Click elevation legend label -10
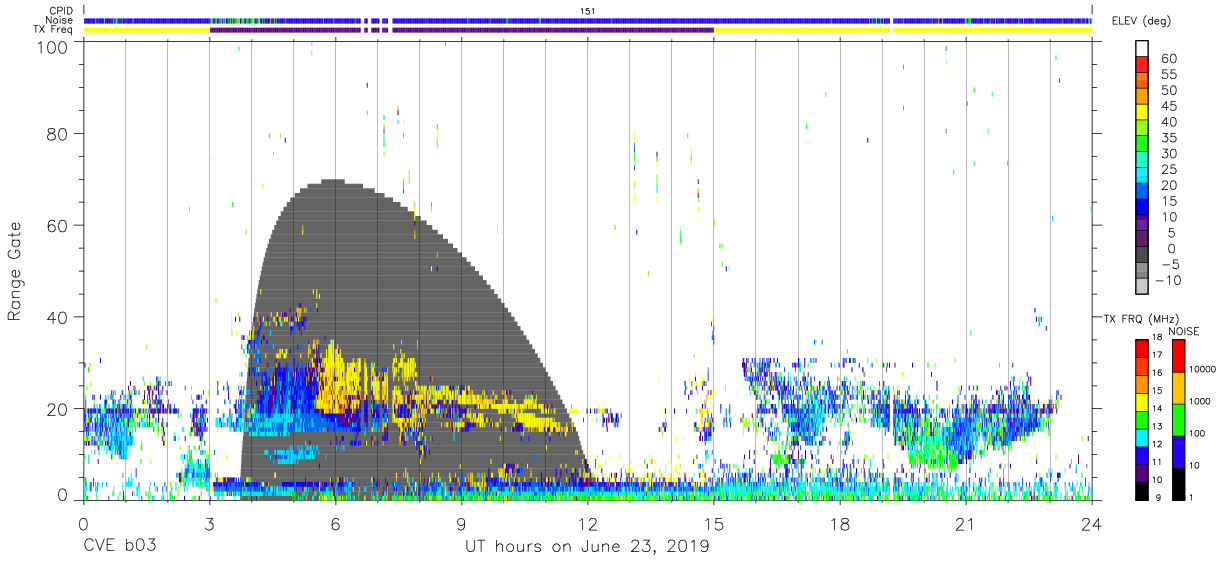Image resolution: width=1228 pixels, height=567 pixels. pos(1169,281)
